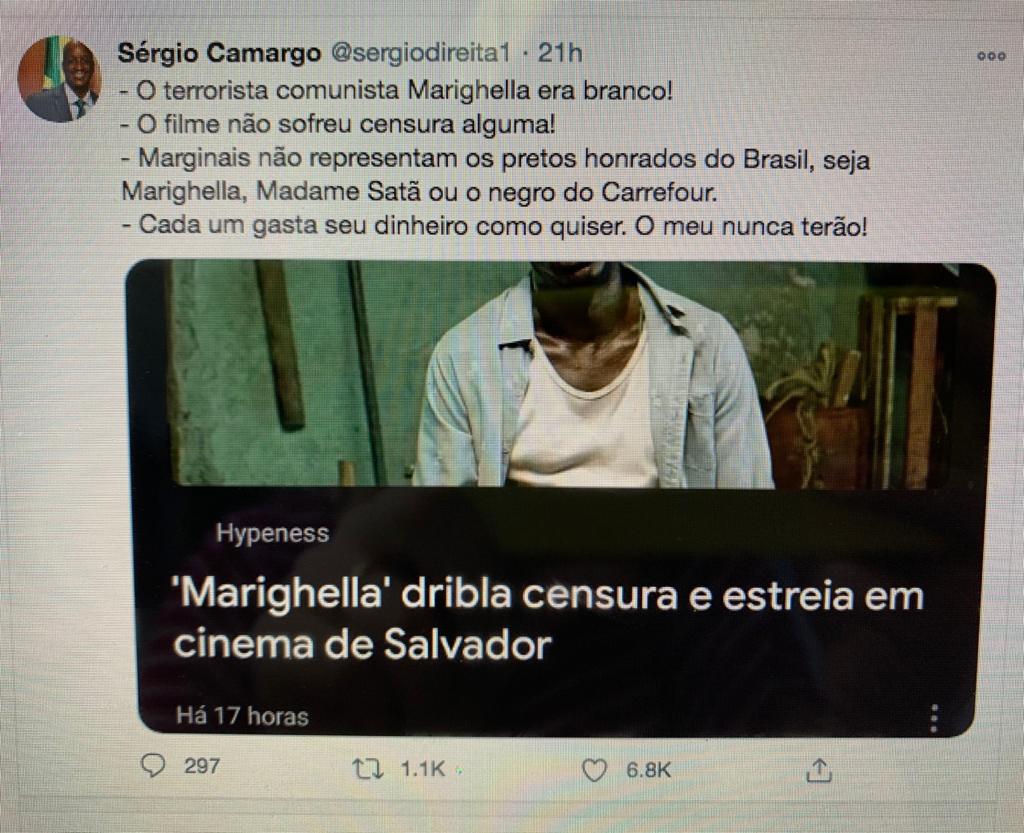Like the tweet with the heart icon

pos(594,770)
